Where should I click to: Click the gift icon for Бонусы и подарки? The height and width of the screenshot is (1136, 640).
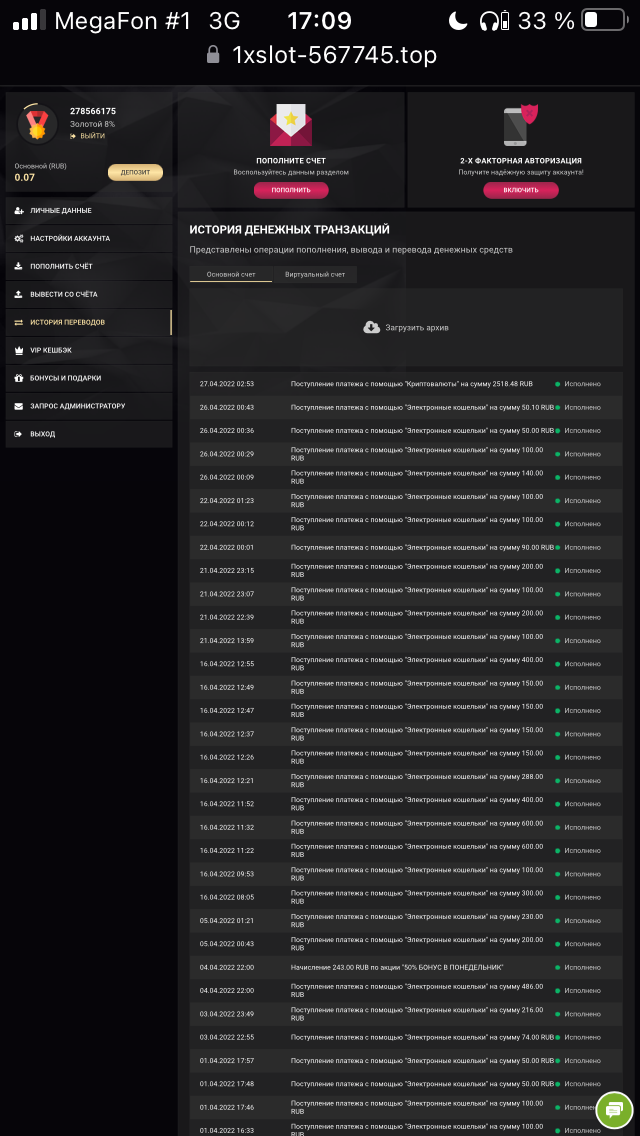(19, 378)
